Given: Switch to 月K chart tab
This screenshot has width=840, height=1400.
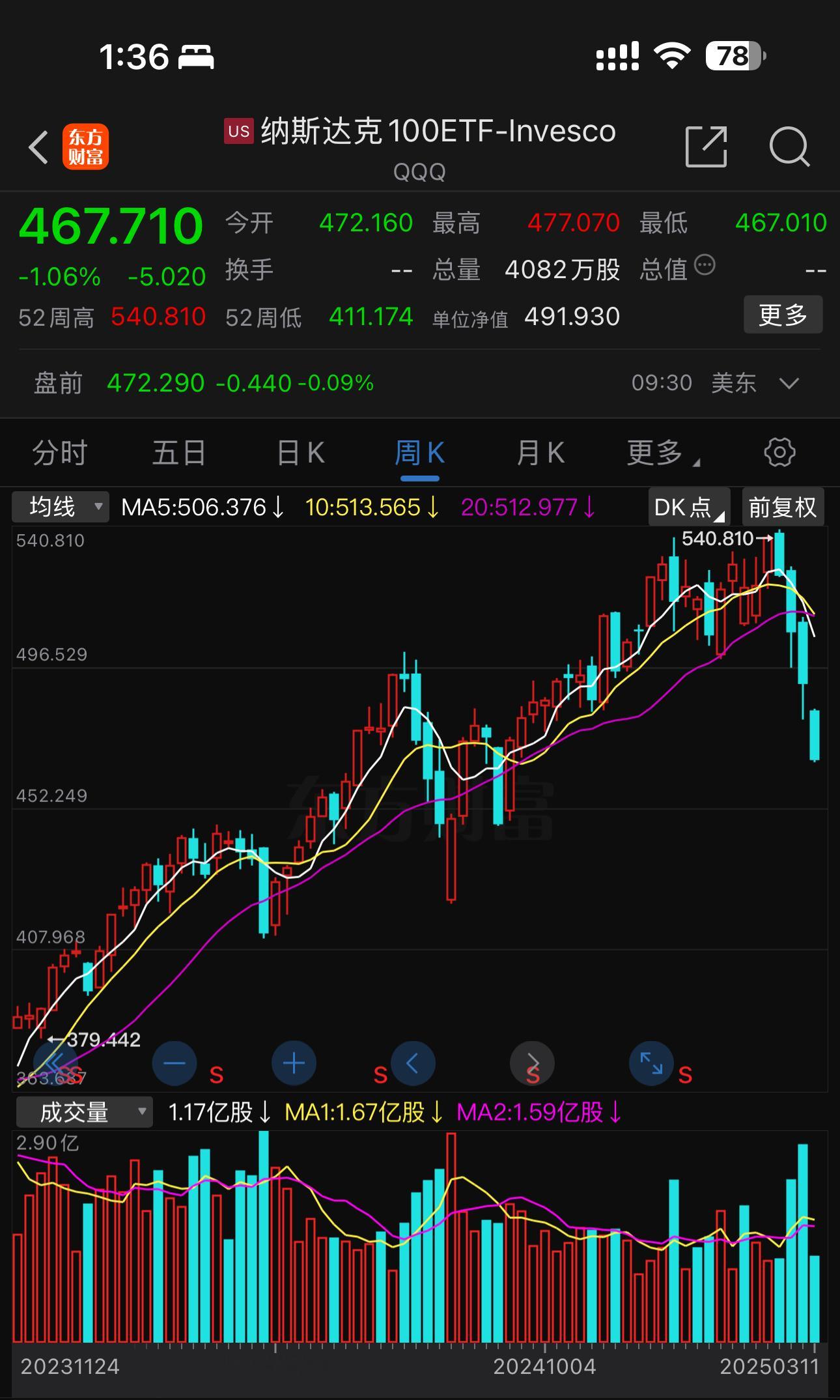Looking at the screenshot, I should click(540, 453).
